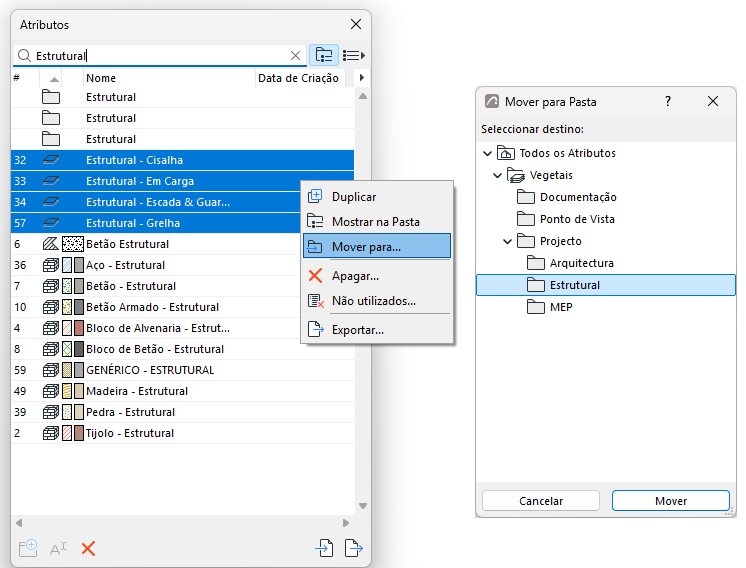Choose Não utilizados... menu entry
Image resolution: width=746 pixels, height=568 pixels.
(377, 301)
